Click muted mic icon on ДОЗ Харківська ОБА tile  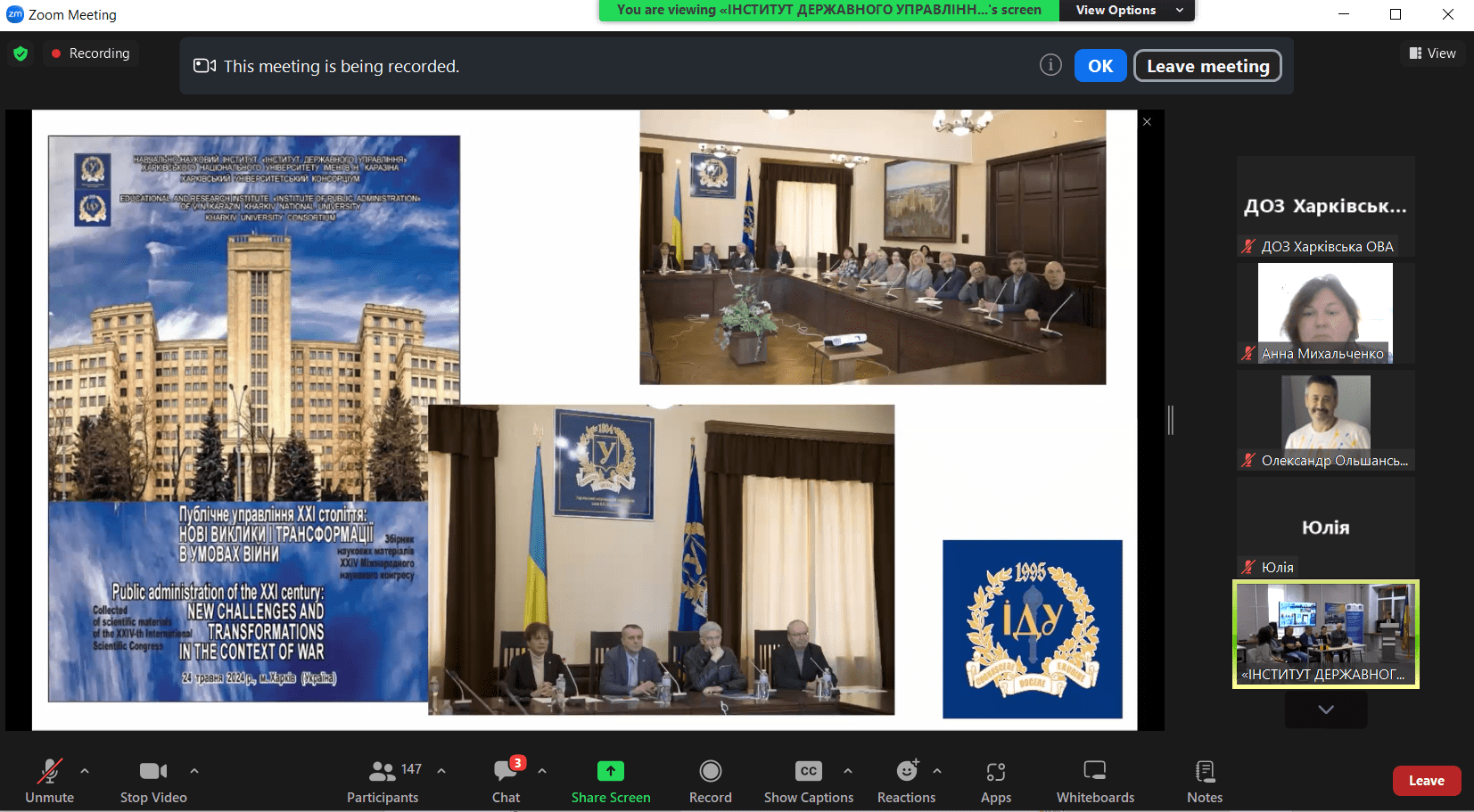click(1248, 246)
